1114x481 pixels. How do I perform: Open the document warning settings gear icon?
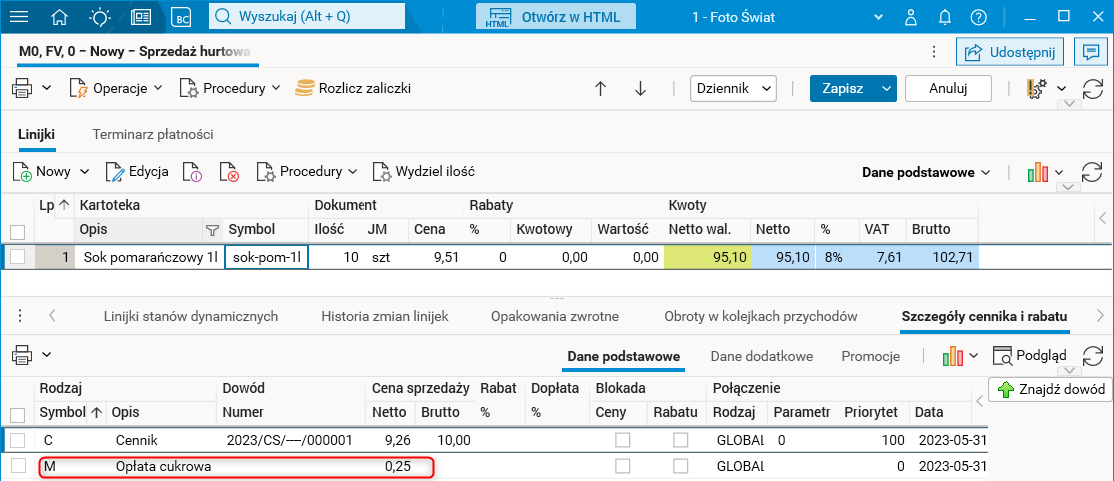point(1037,89)
